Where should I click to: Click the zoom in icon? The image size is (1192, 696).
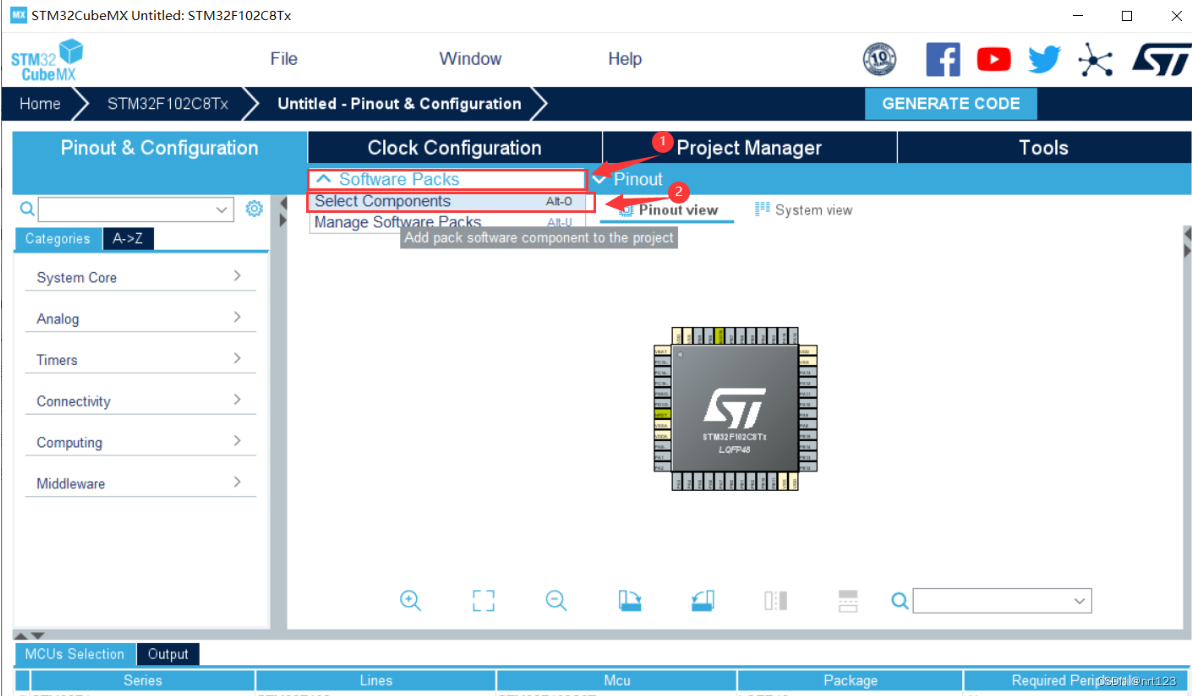pos(411,600)
